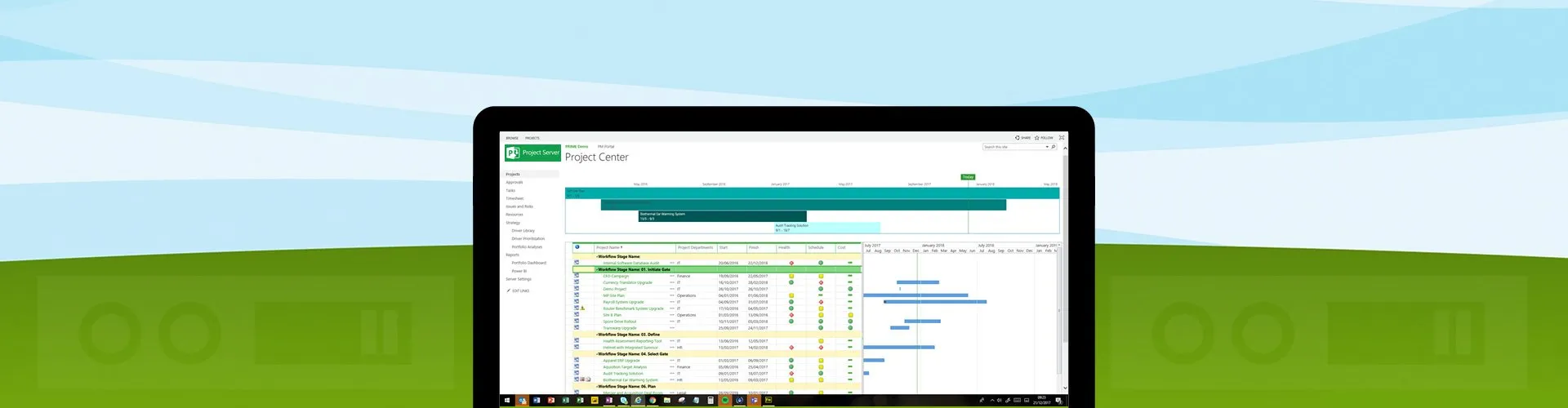The width and height of the screenshot is (1568, 408).
Task: Collapse the blank Workflow Stage Name group
Action: pyautogui.click(x=596, y=256)
